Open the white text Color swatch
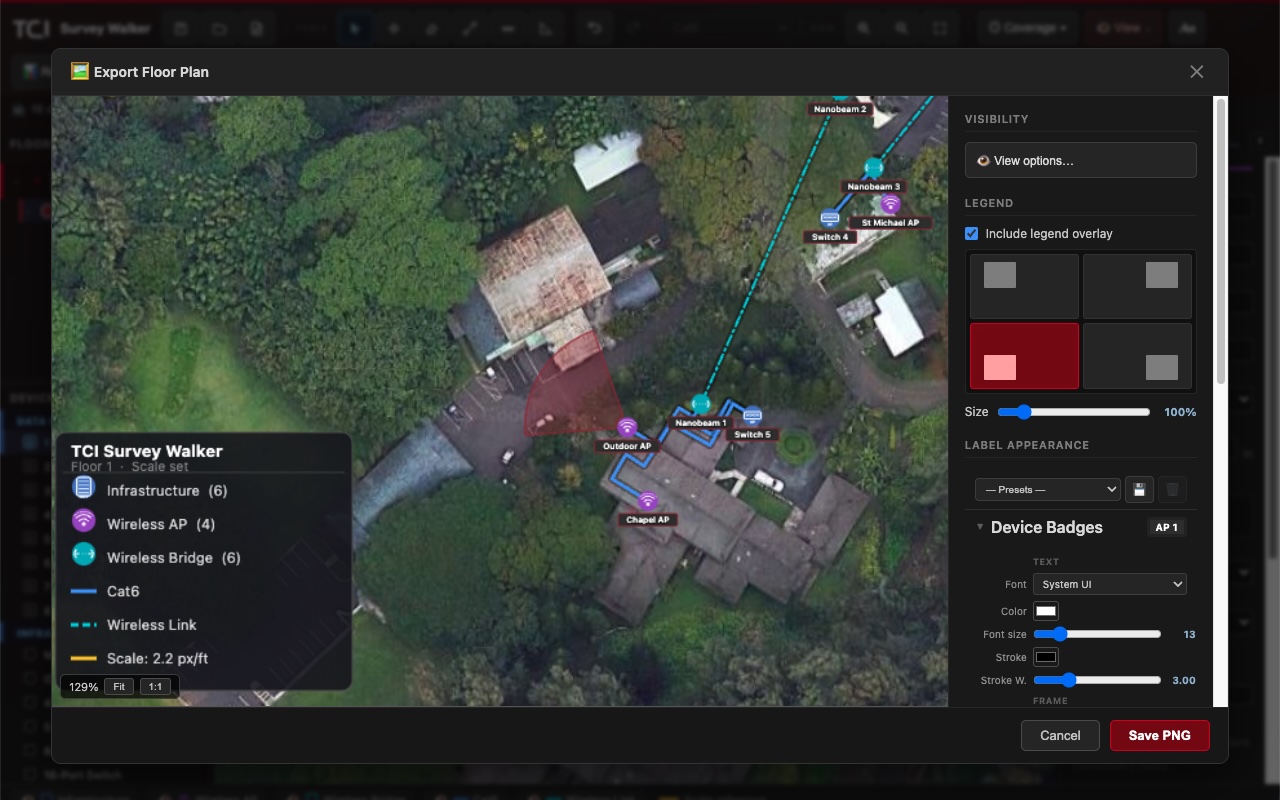This screenshot has height=800, width=1280. 1046,611
